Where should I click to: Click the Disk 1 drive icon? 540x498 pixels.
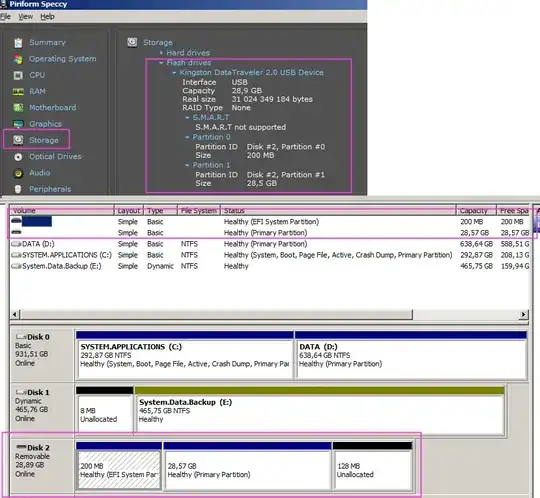click(x=21, y=392)
